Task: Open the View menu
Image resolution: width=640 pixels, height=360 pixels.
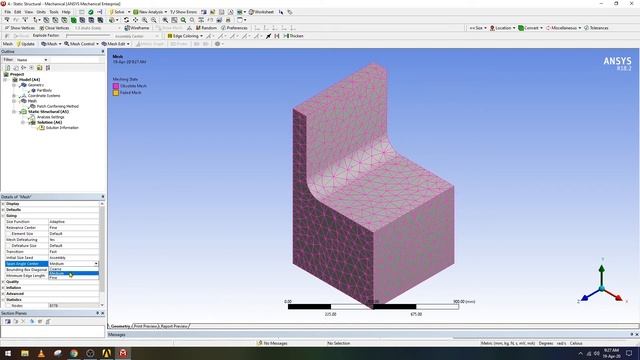Action: click(x=29, y=12)
